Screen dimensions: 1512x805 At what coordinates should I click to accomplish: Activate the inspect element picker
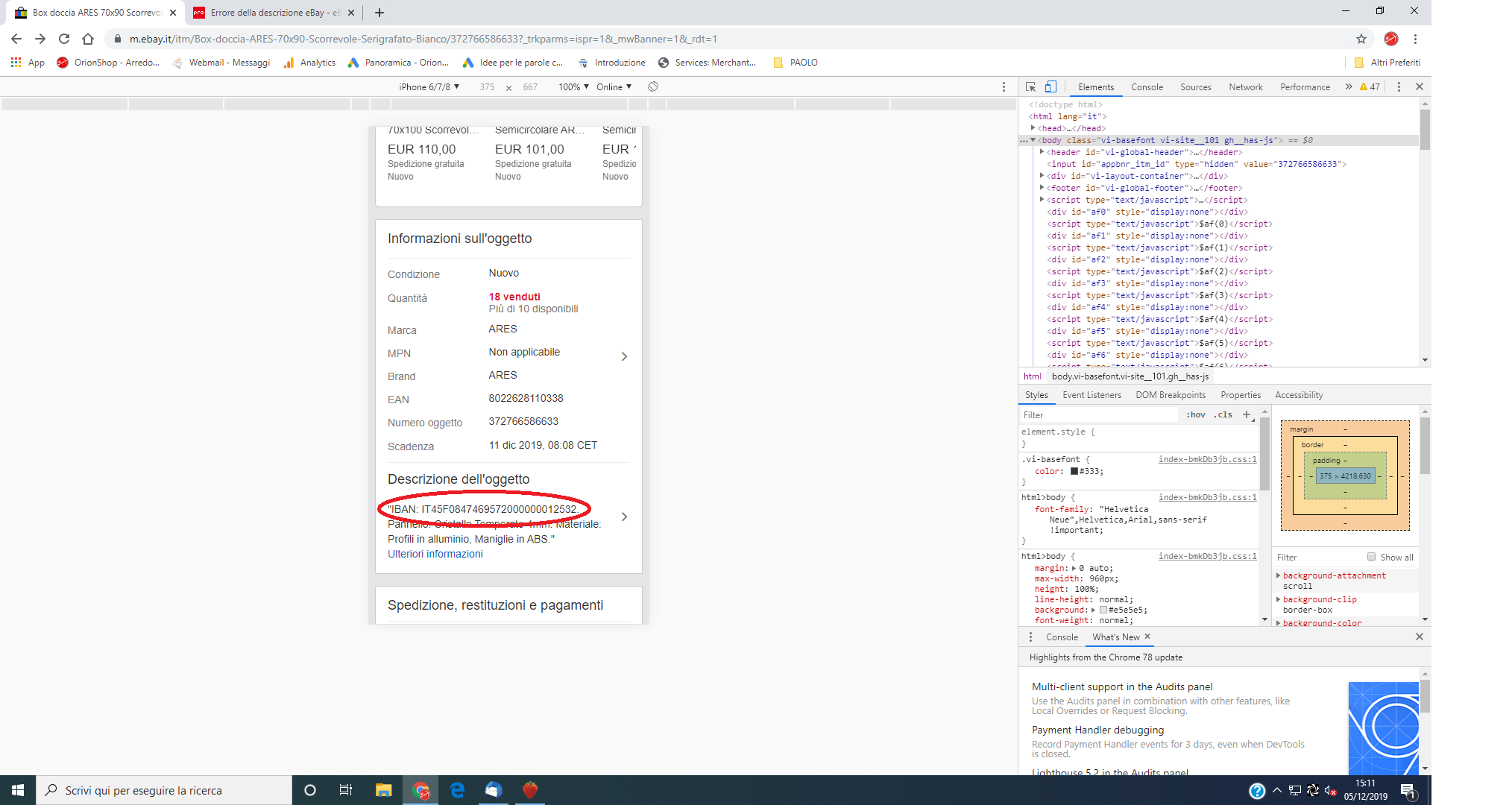tap(1031, 87)
